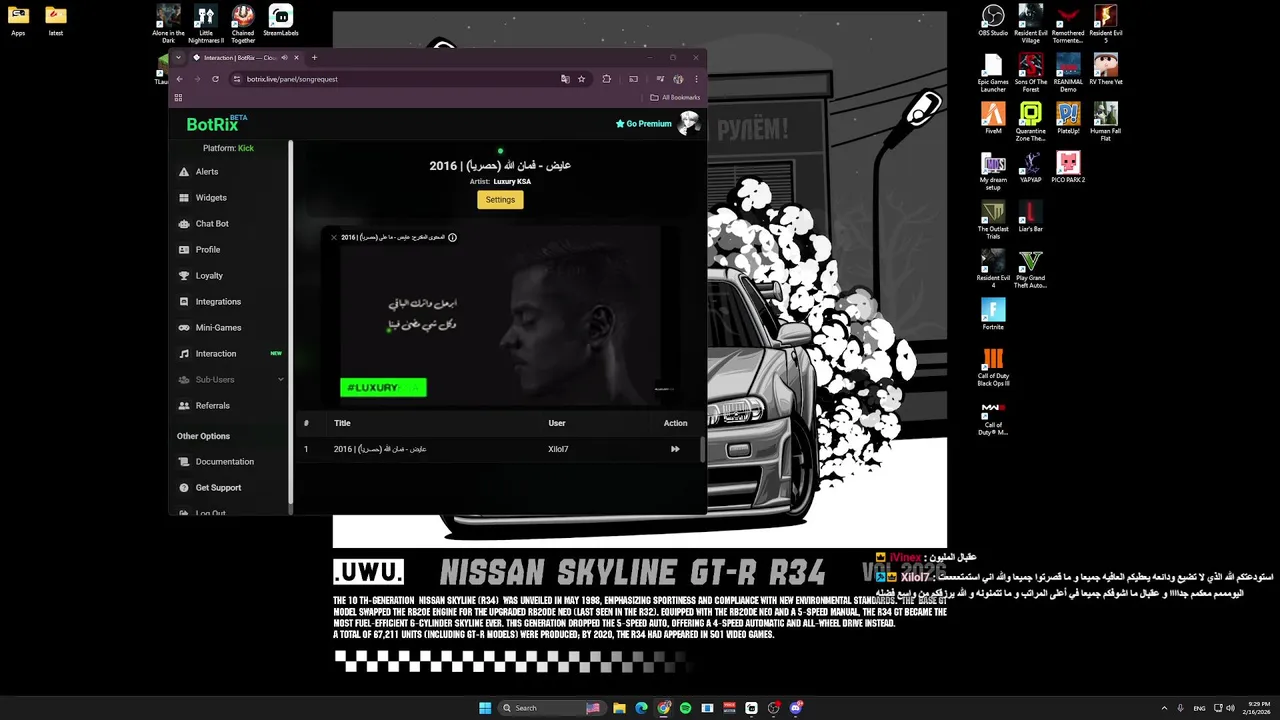
Task: Click Xilol7 in the queue row
Action: (558, 449)
